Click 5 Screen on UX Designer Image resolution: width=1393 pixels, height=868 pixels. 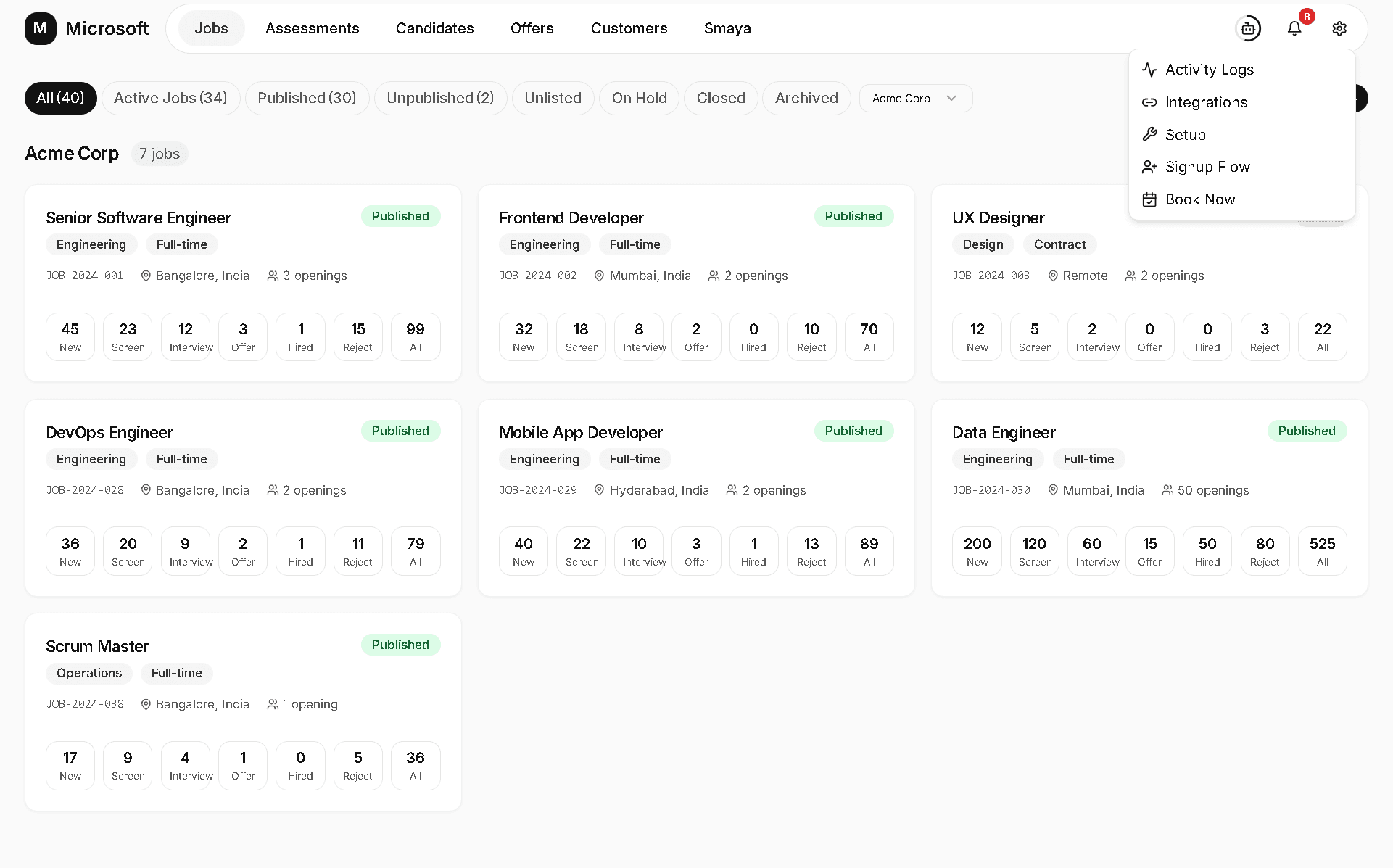pos(1035,336)
